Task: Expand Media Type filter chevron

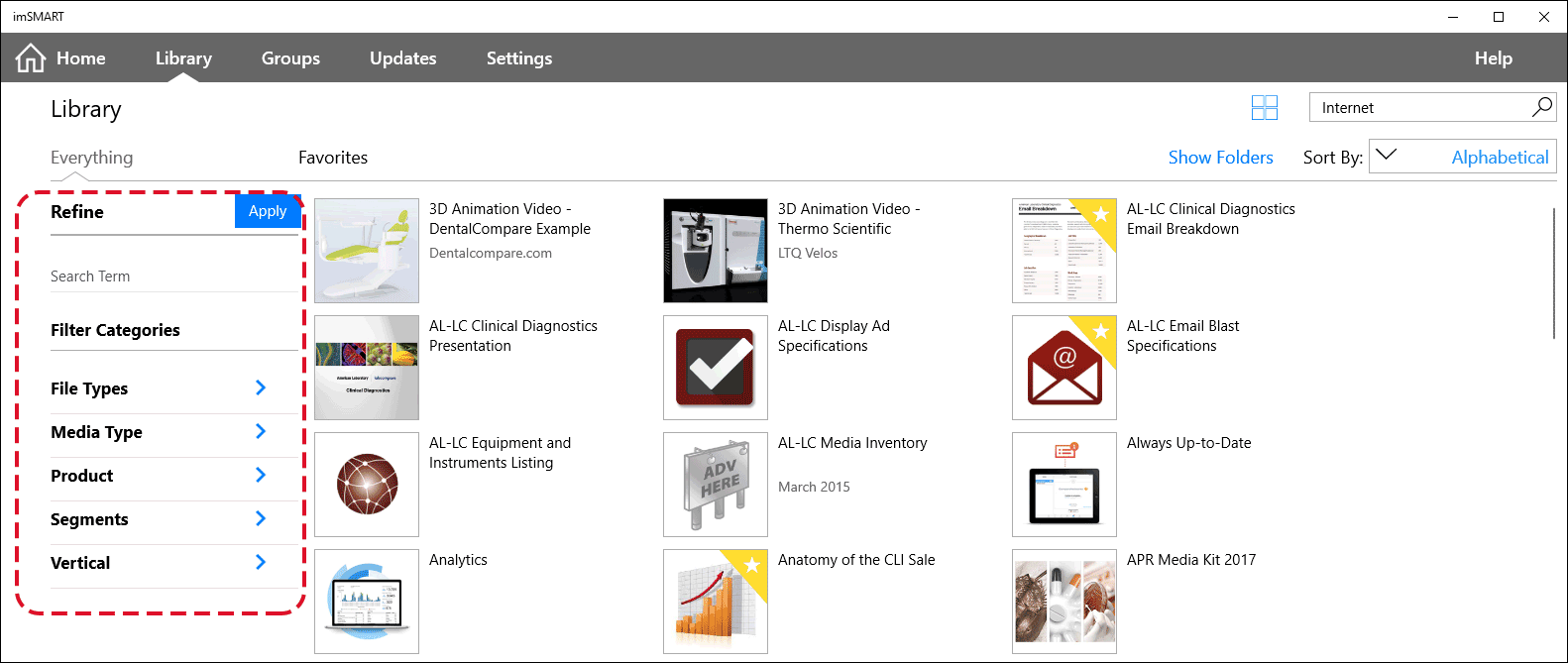Action: tap(261, 431)
